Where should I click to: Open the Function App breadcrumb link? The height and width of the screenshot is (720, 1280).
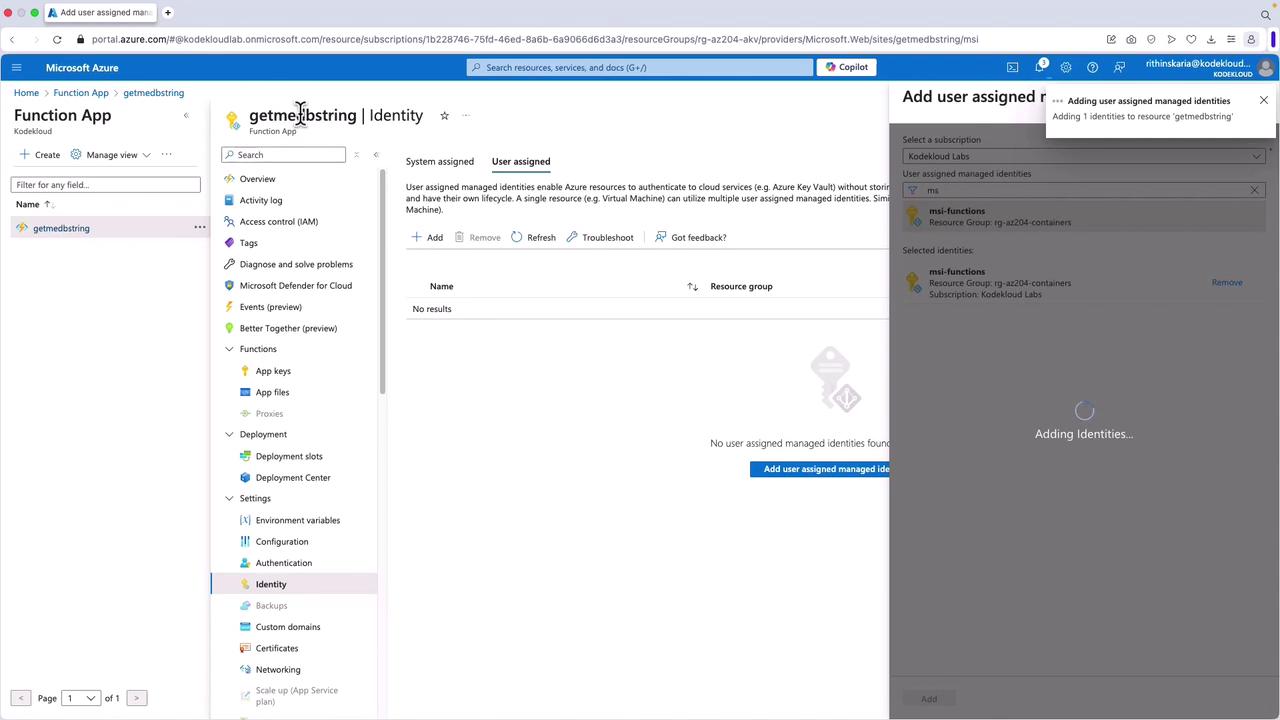point(81,93)
